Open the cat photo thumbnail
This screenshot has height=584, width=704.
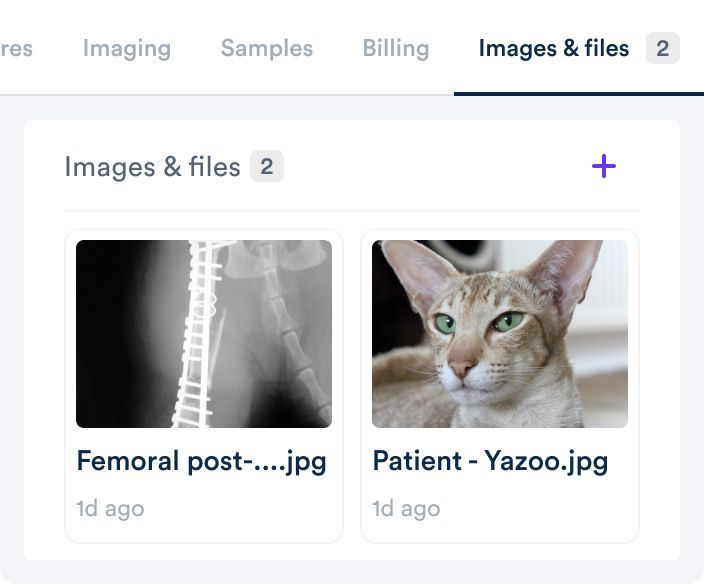pyautogui.click(x=500, y=334)
